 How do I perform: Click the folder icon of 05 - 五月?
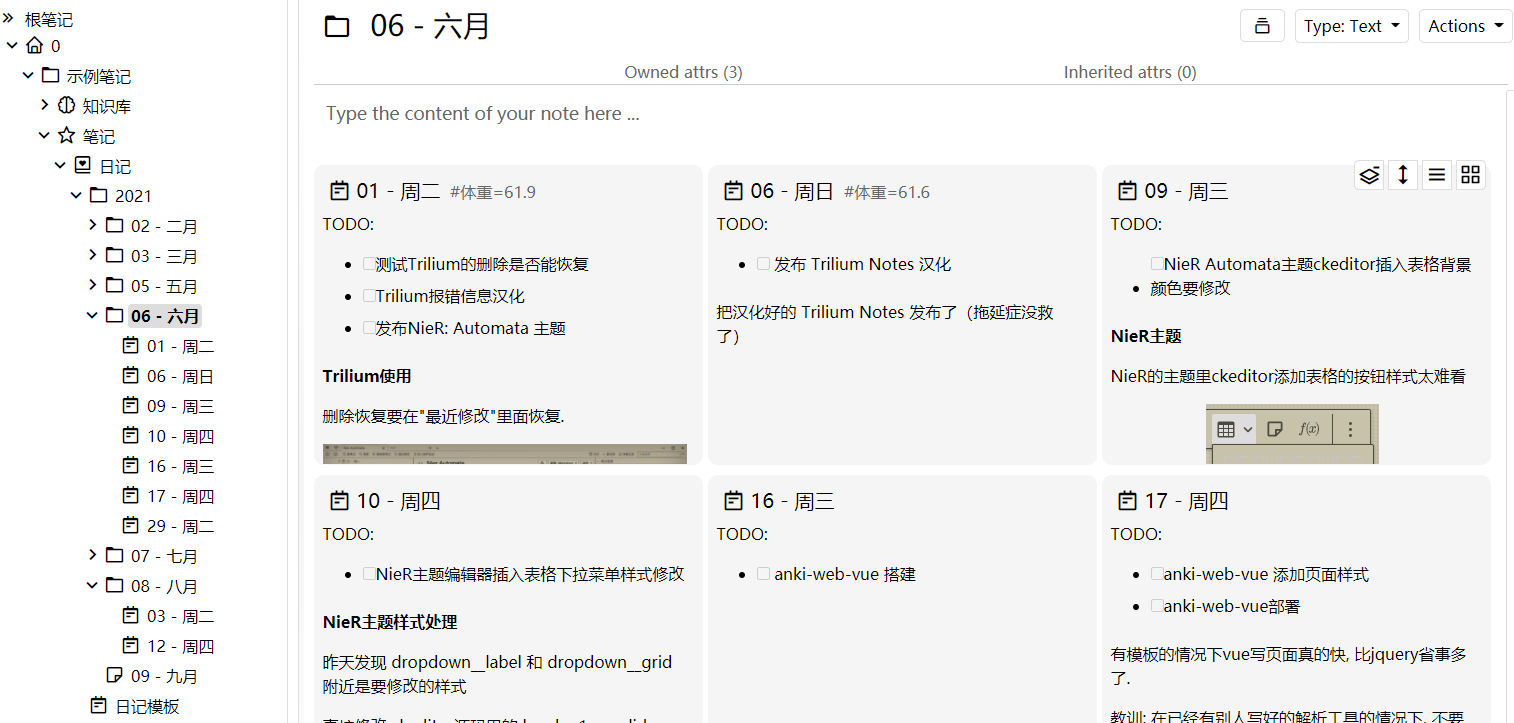click(114, 286)
